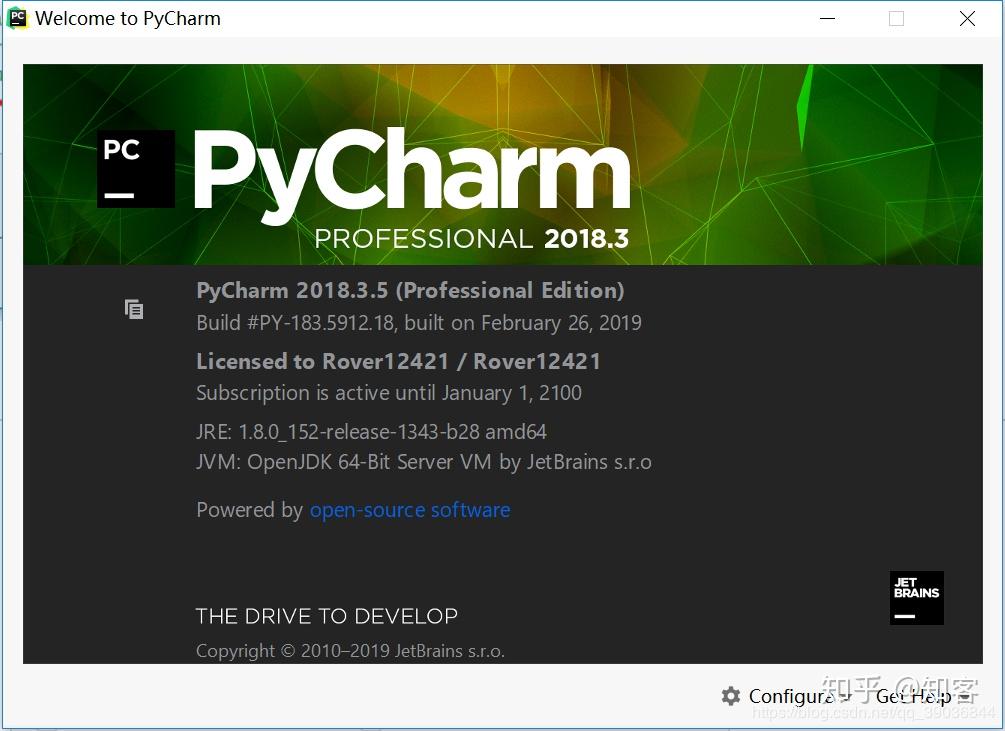Click the THE DRIVE TO DEVELOP slogan
This screenshot has width=1005, height=731.
point(326,616)
